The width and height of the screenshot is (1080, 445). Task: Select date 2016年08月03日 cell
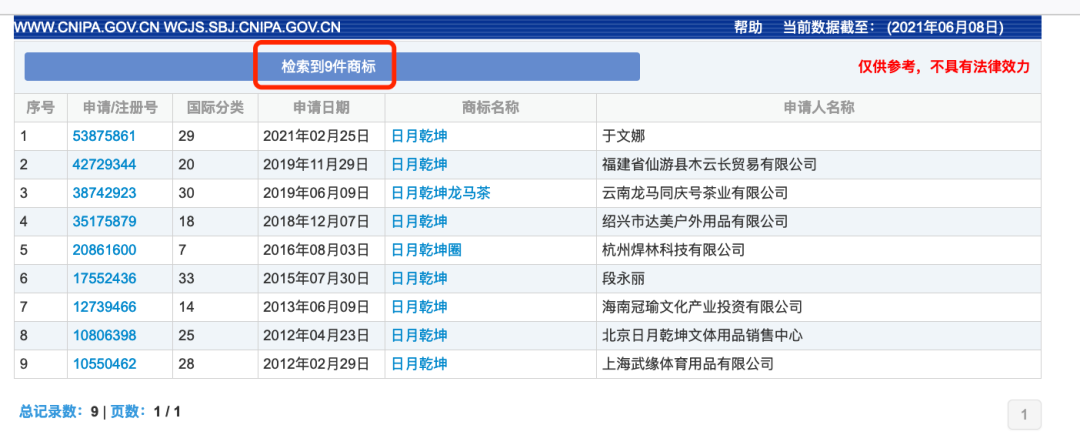pyautogui.click(x=322, y=250)
